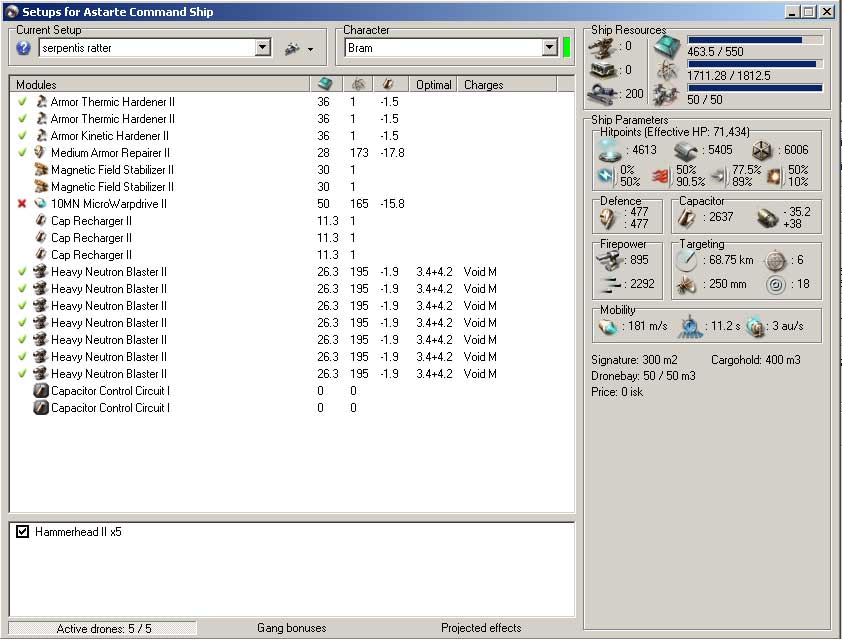This screenshot has width=842, height=639.
Task: Sort by the CPU column header icon
Action: point(325,84)
